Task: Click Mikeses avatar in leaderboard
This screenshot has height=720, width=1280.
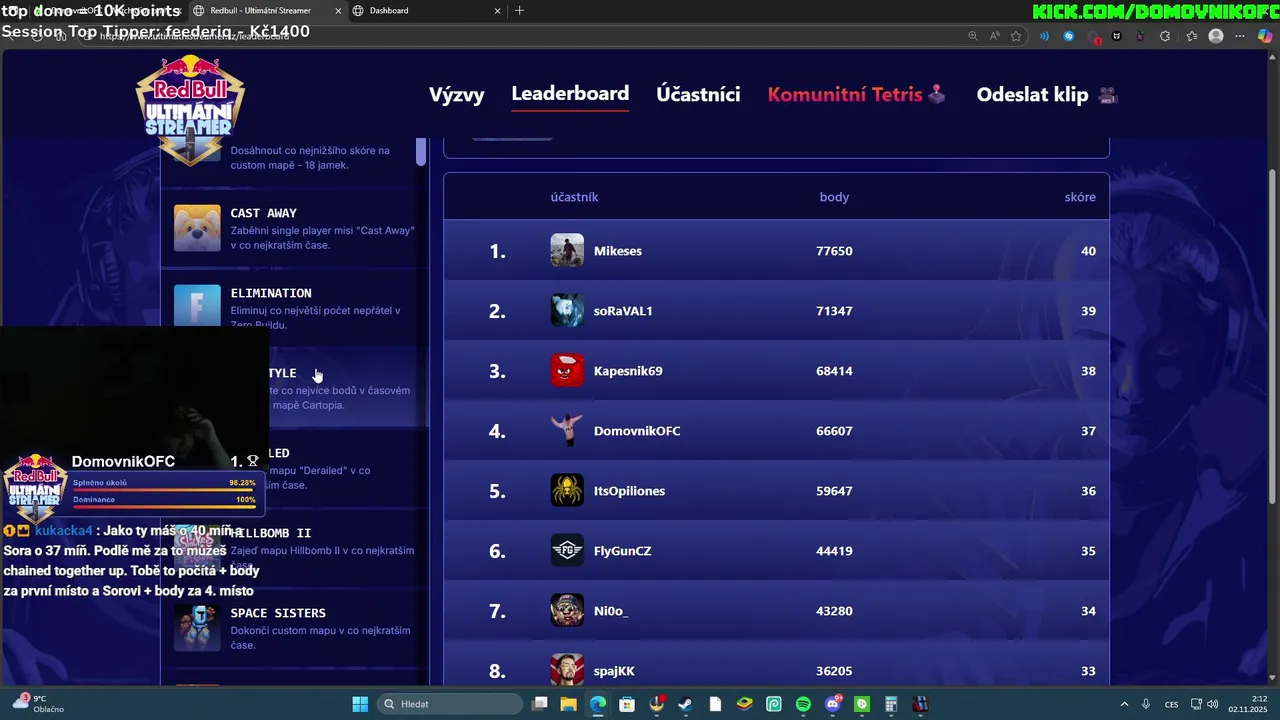Action: (567, 250)
